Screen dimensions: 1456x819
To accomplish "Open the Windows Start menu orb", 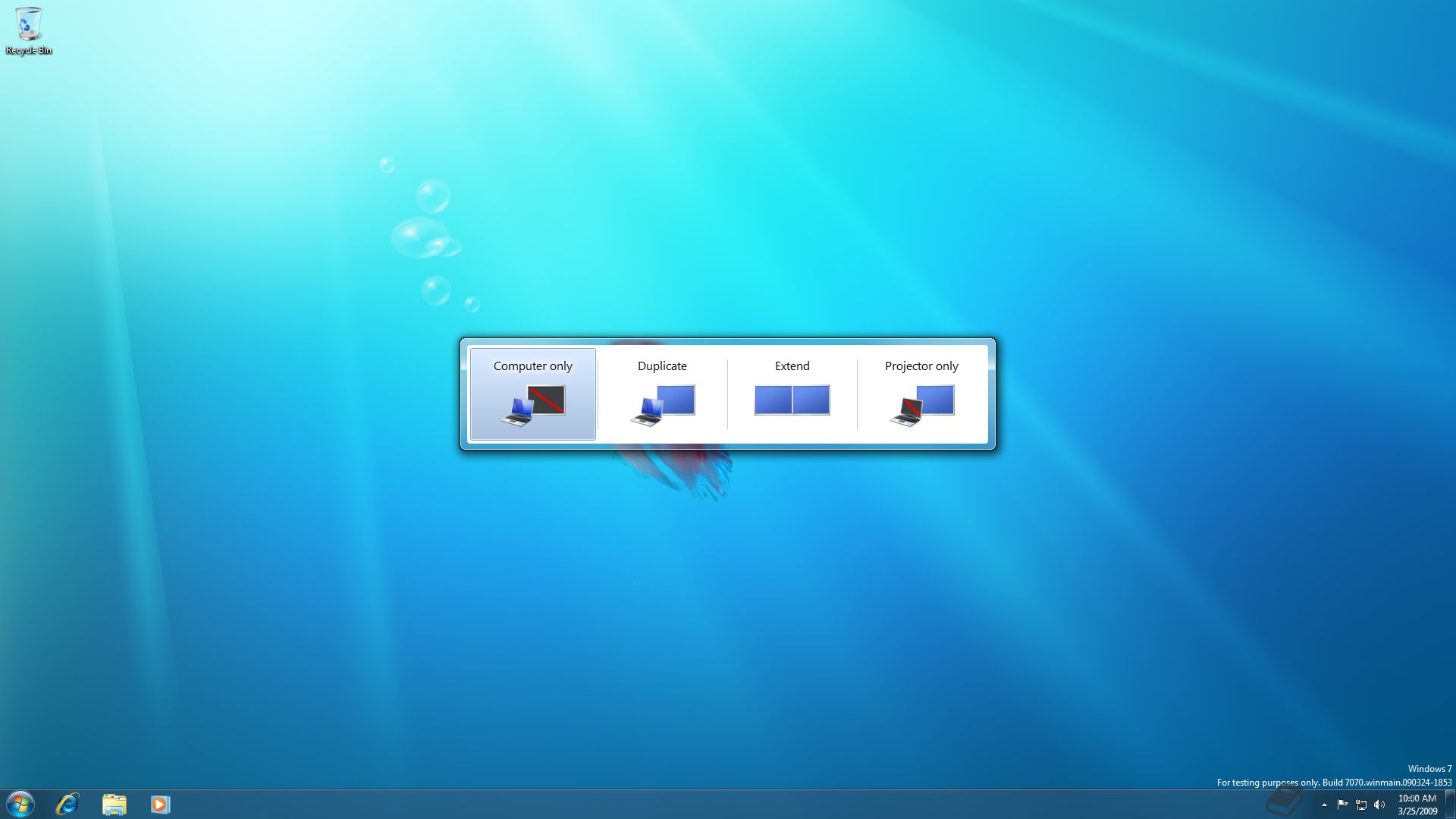I will pos(20,804).
